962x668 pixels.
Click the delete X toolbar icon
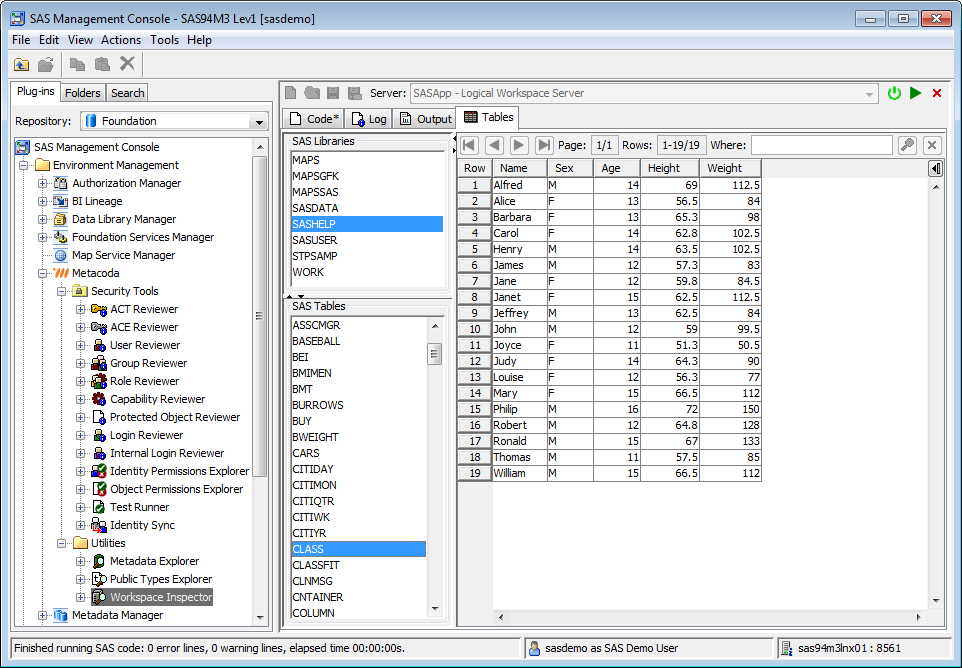click(127, 63)
